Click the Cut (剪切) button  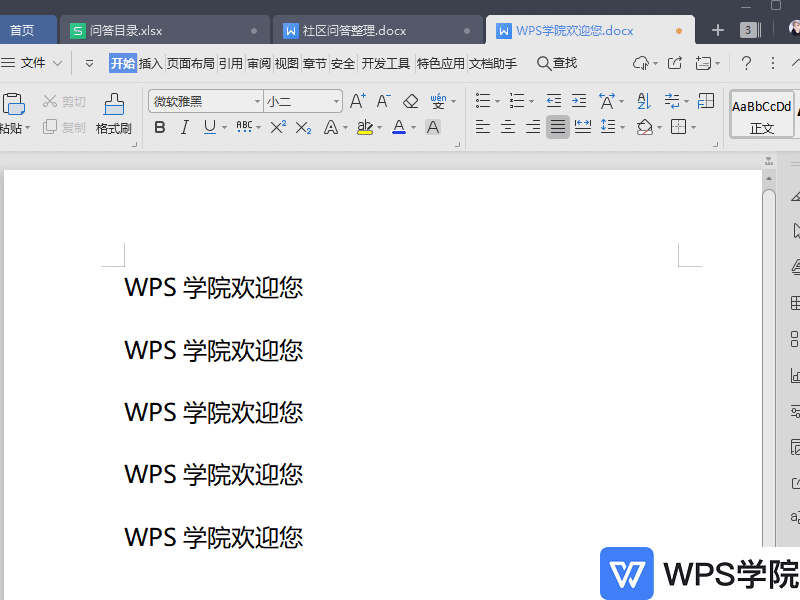pos(64,101)
